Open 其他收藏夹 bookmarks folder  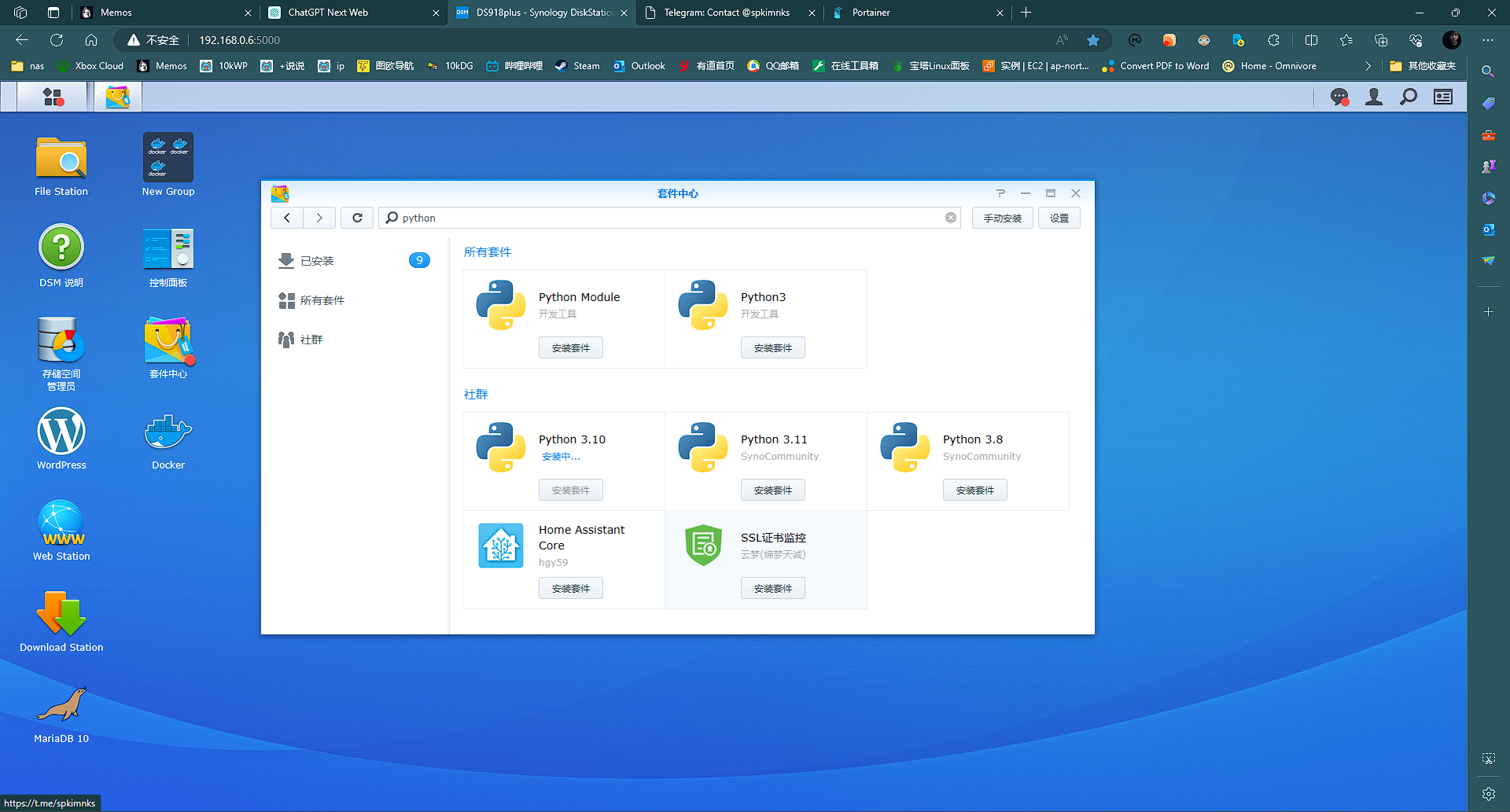pos(1423,66)
